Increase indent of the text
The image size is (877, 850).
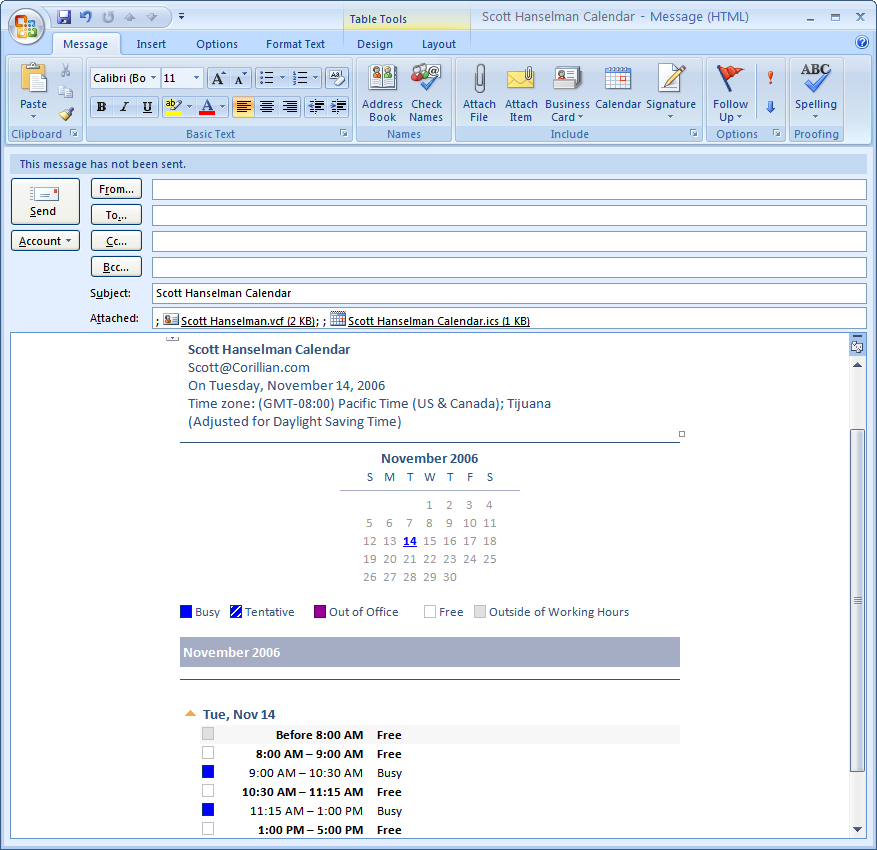338,107
